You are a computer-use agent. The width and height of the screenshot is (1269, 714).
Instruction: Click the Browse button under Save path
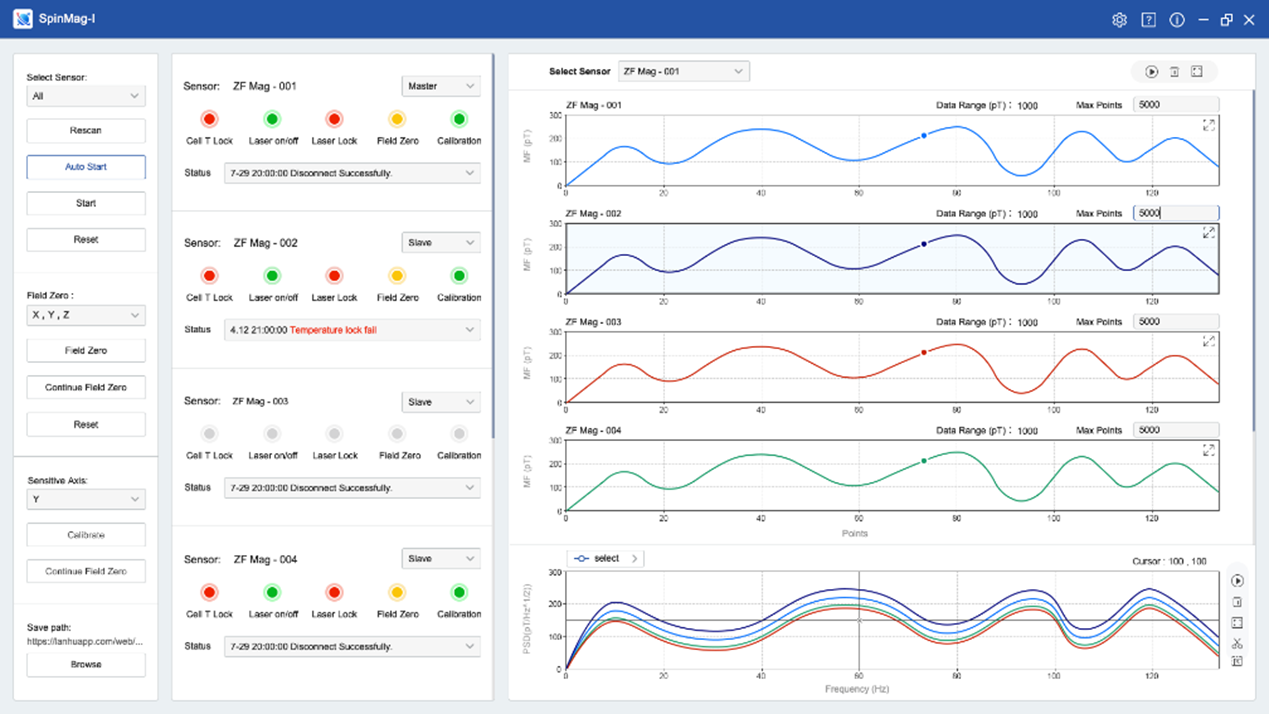[86, 664]
